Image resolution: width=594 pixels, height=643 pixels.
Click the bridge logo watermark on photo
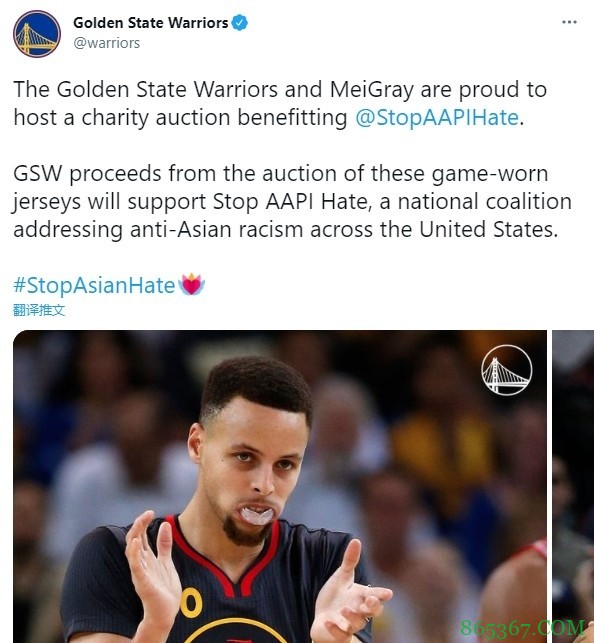507,370
